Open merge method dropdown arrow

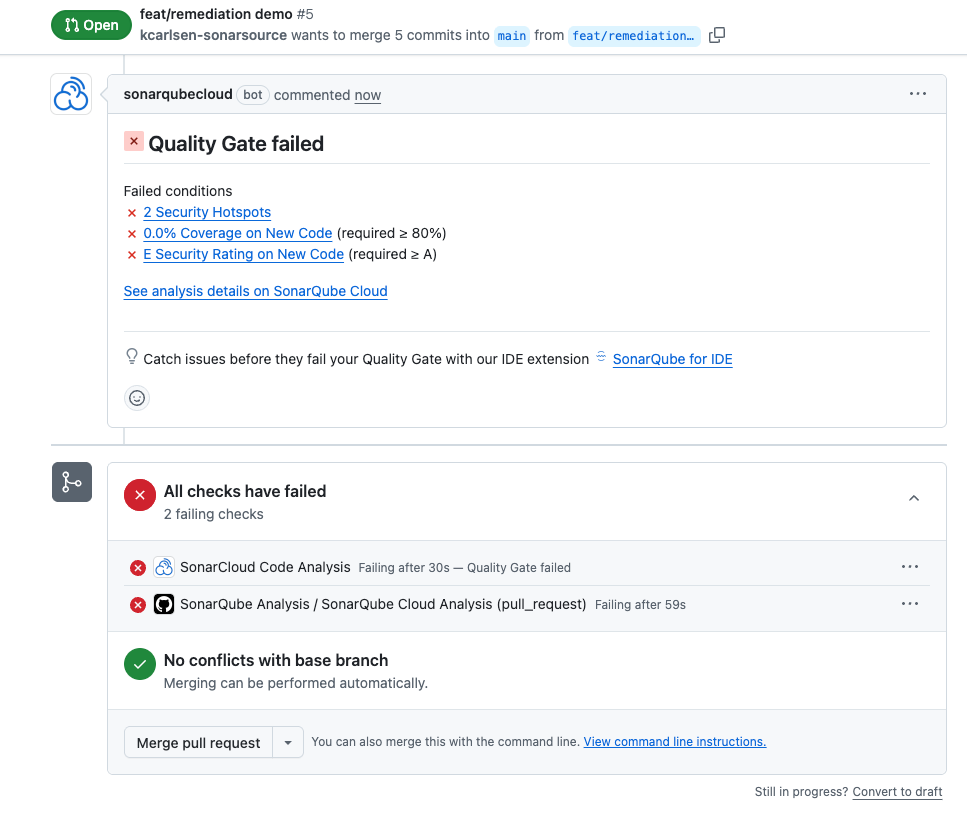288,743
